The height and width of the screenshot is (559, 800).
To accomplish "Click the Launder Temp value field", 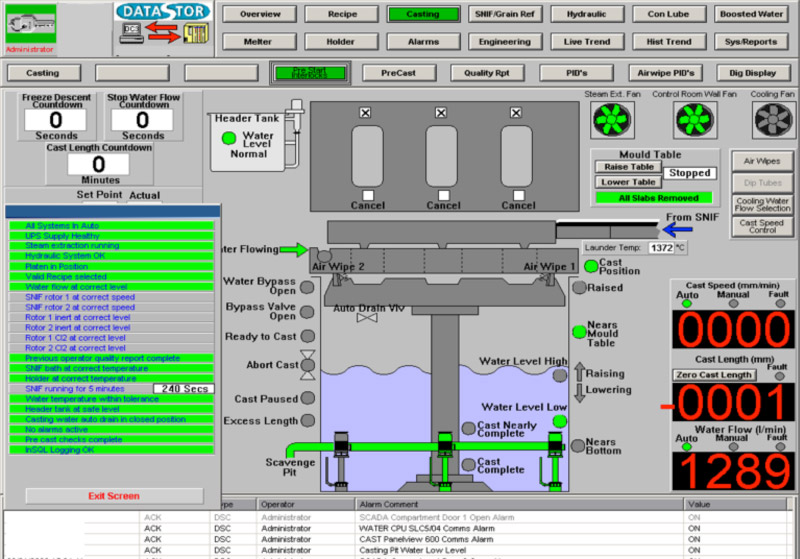I will pos(660,248).
